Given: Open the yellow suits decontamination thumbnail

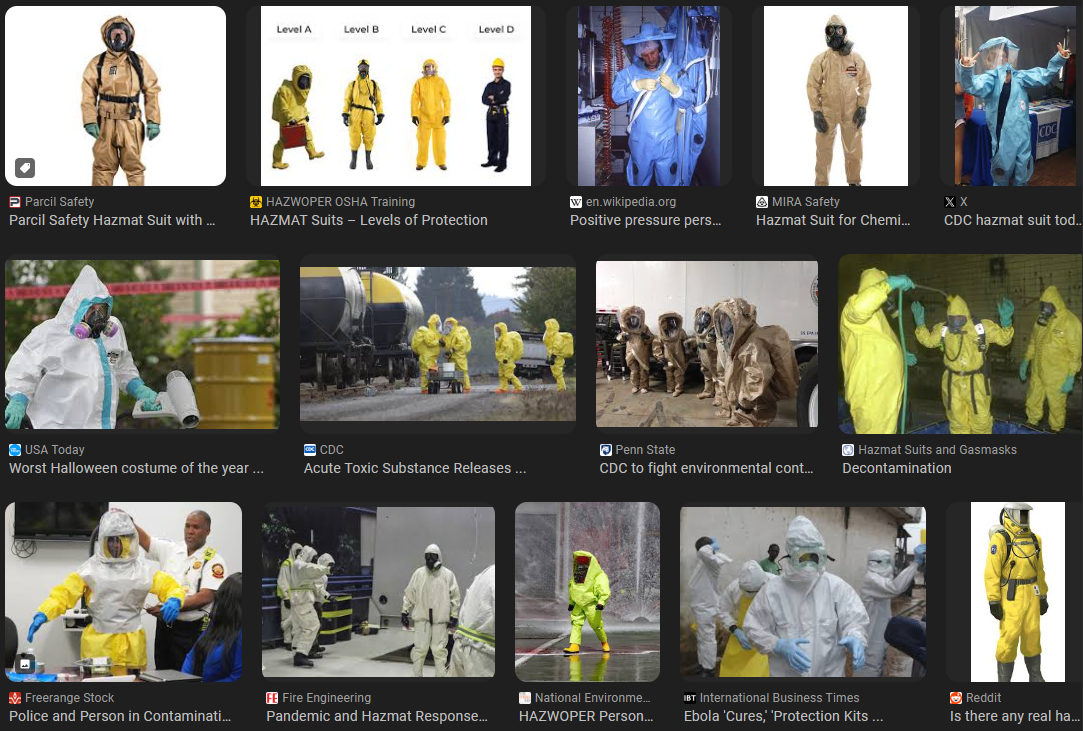Looking at the screenshot, I should (960, 343).
